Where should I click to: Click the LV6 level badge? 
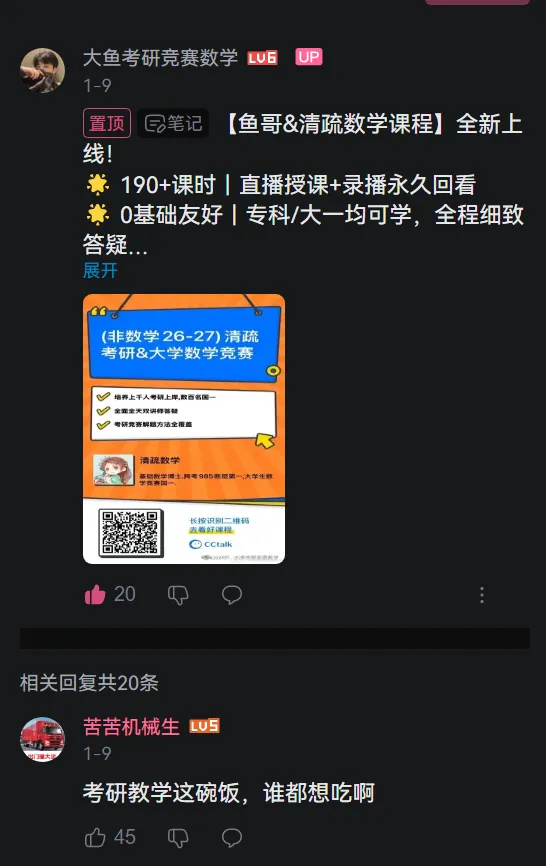262,58
